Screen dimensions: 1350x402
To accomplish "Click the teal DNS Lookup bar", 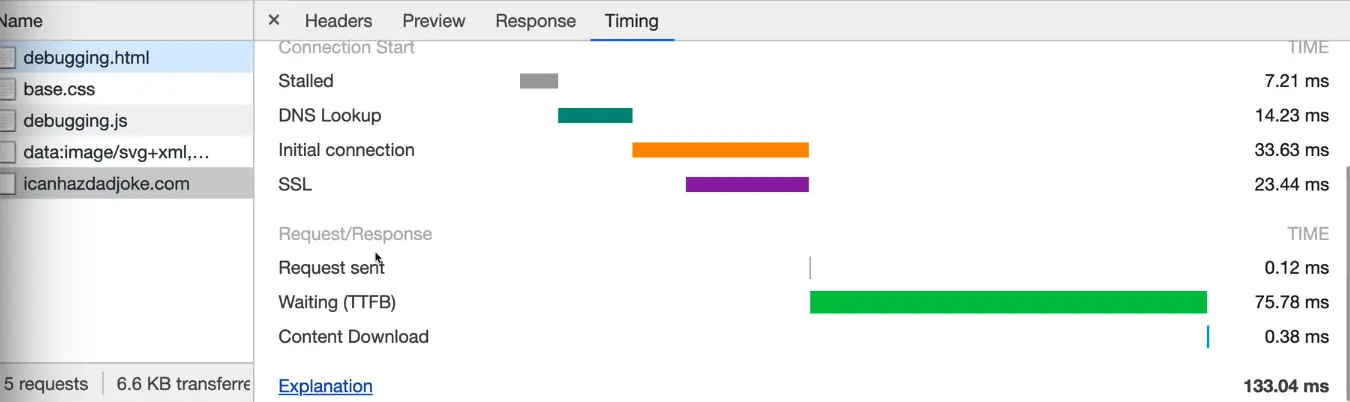I will click(595, 115).
